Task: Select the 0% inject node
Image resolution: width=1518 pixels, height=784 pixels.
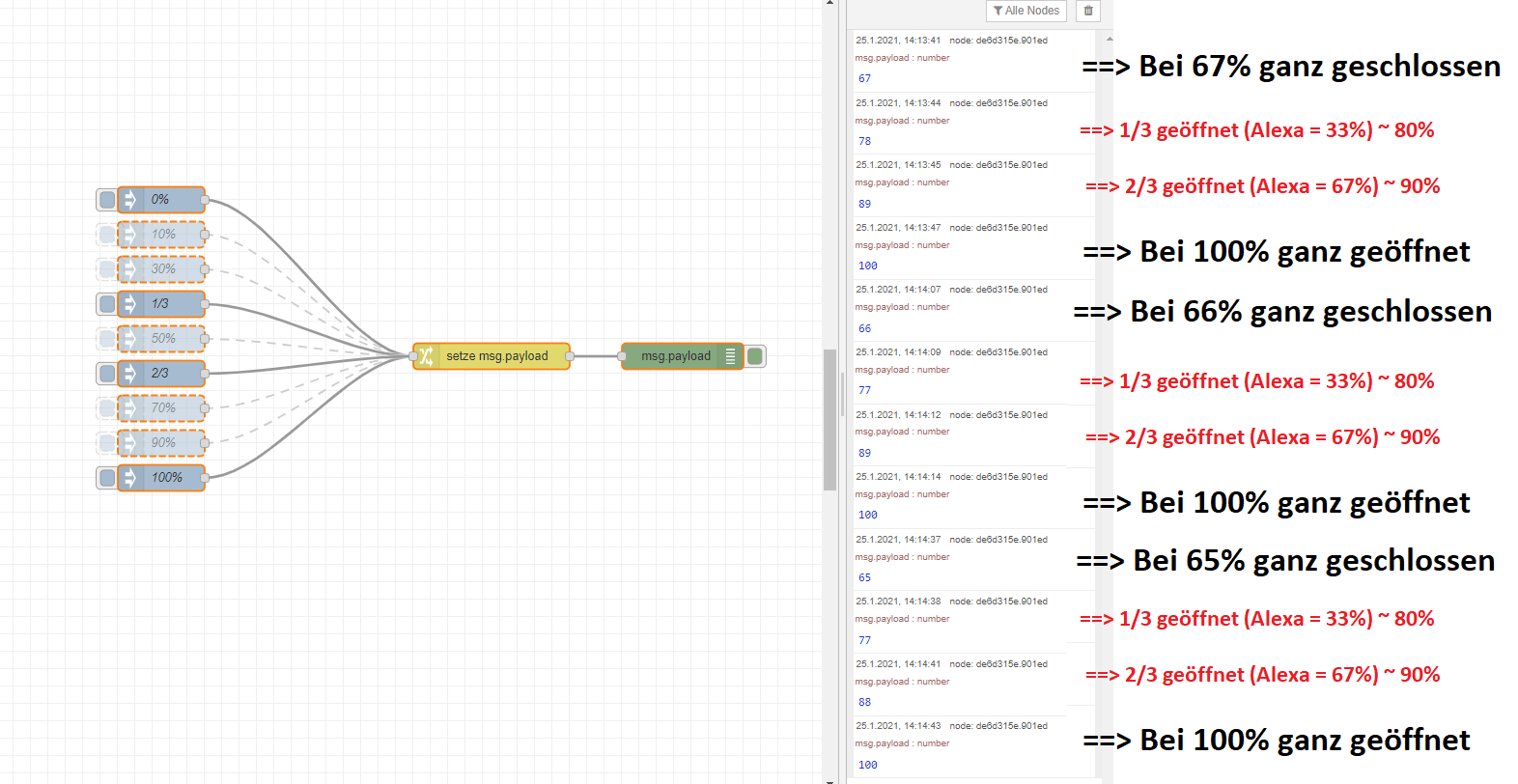Action: click(x=161, y=200)
